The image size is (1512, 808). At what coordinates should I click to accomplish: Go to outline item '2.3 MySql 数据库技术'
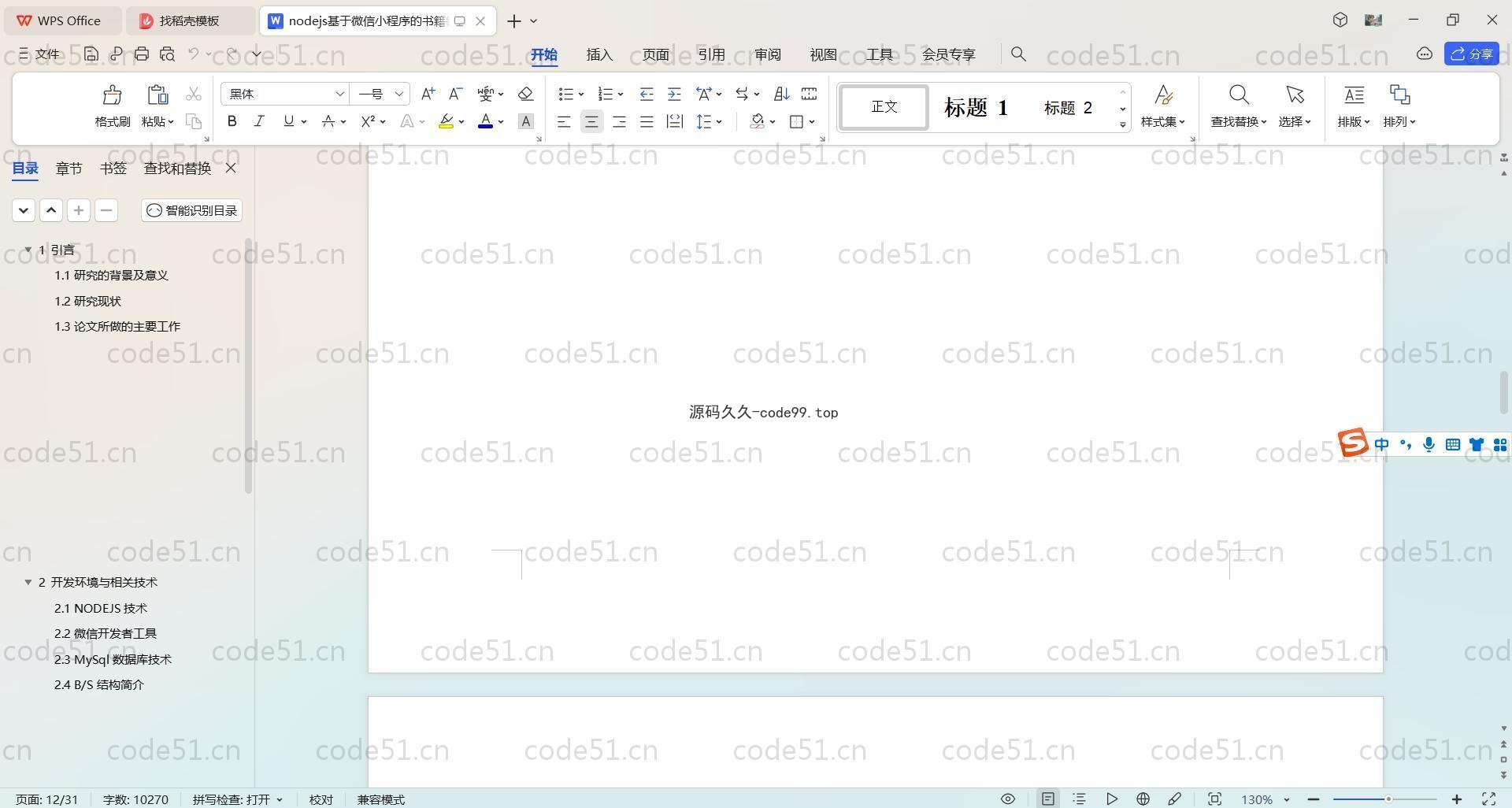[113, 659]
